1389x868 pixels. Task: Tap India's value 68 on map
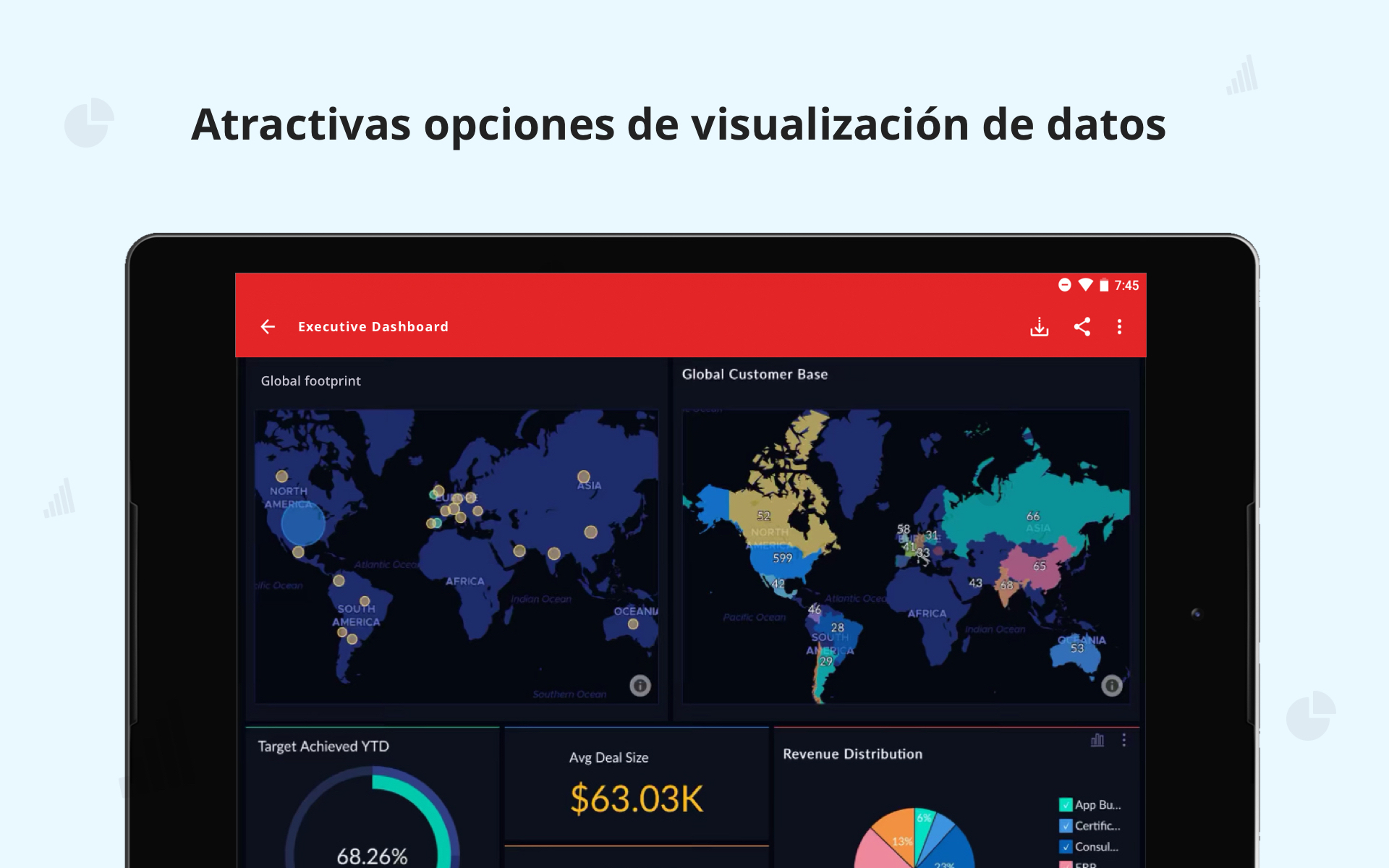[1006, 585]
